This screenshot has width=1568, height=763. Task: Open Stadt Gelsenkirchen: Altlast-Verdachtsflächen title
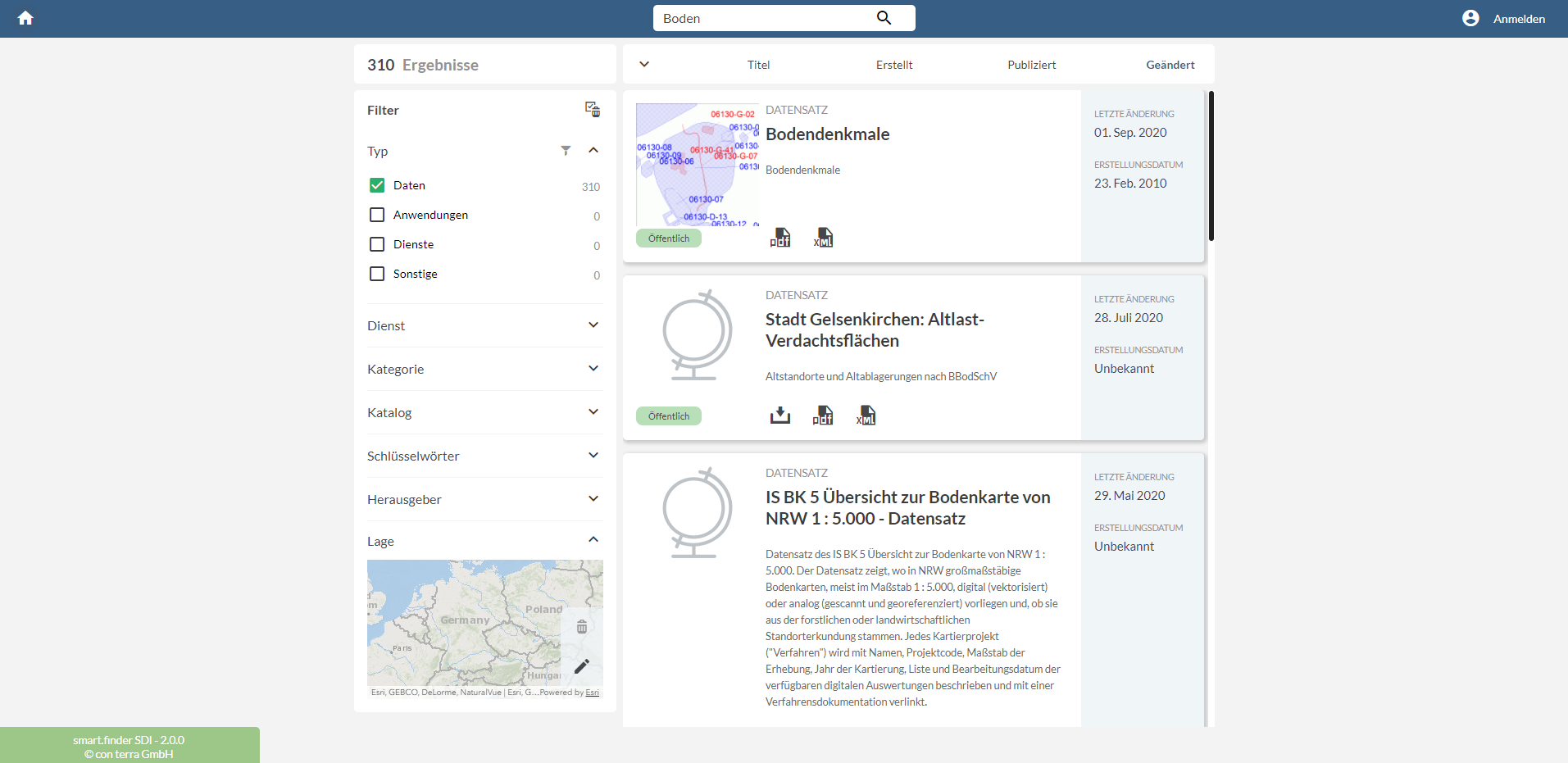tap(875, 330)
